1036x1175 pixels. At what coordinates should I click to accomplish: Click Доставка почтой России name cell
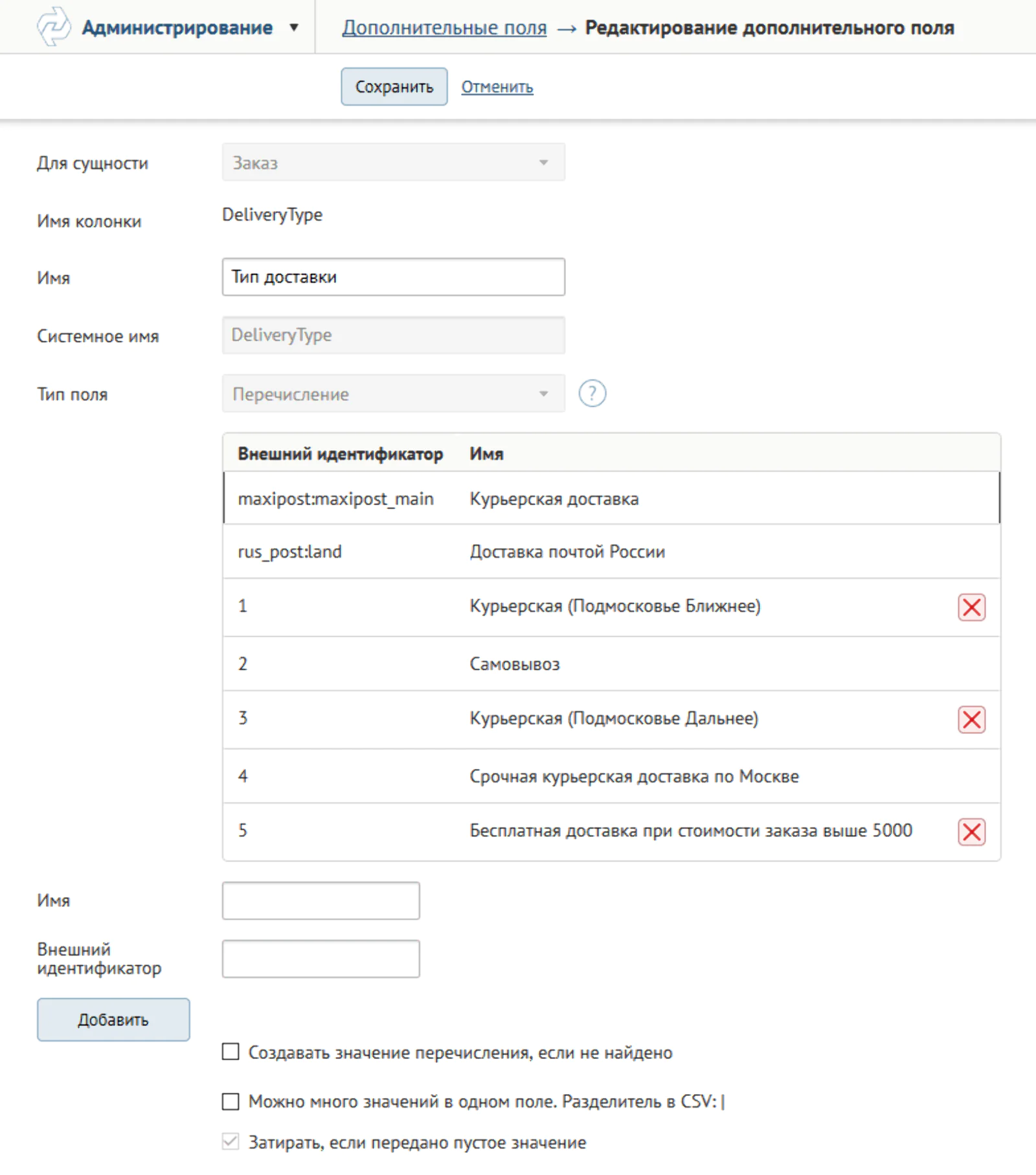click(567, 552)
